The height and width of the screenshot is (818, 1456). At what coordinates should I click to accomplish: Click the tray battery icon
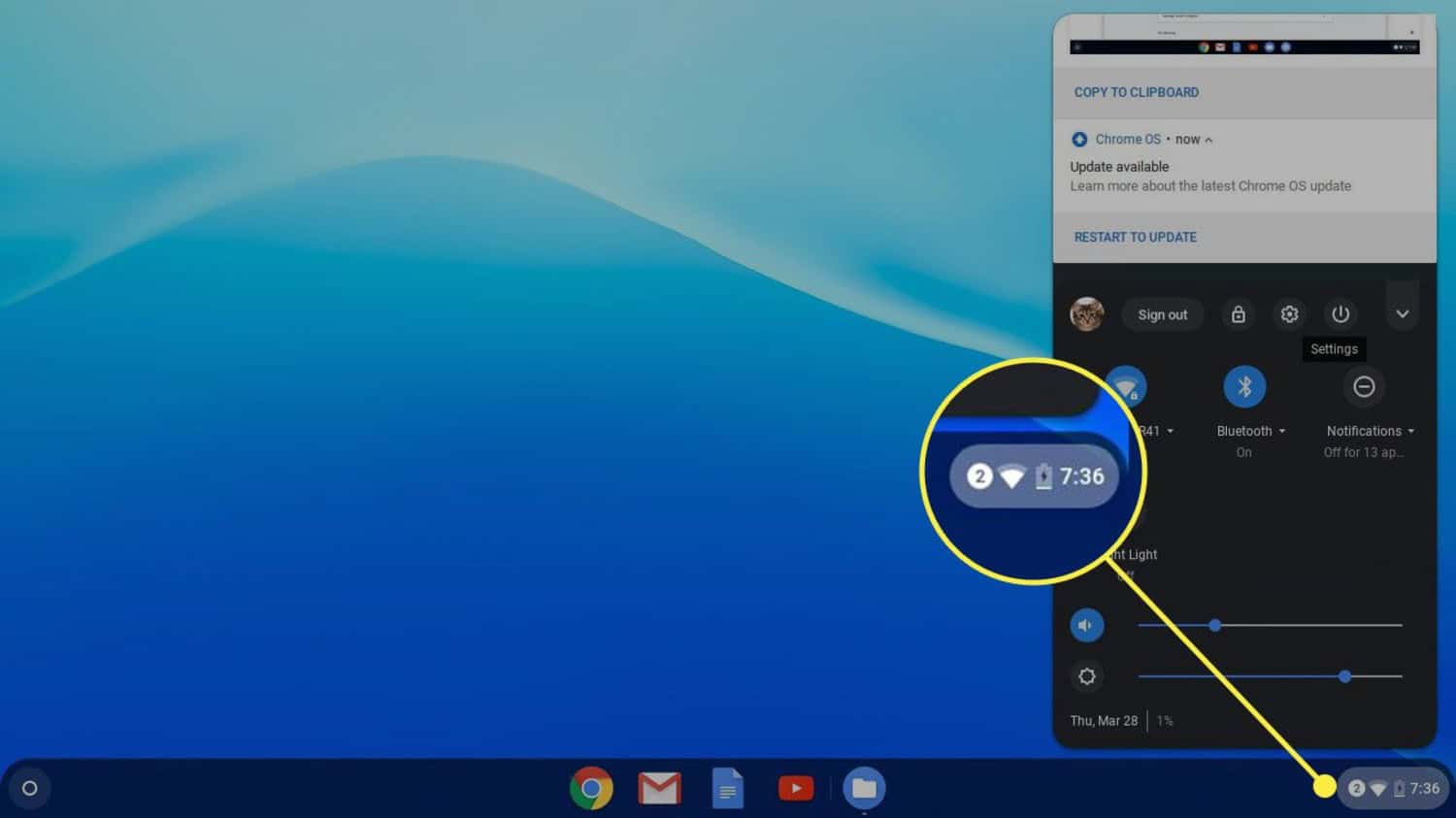[x=1399, y=789]
